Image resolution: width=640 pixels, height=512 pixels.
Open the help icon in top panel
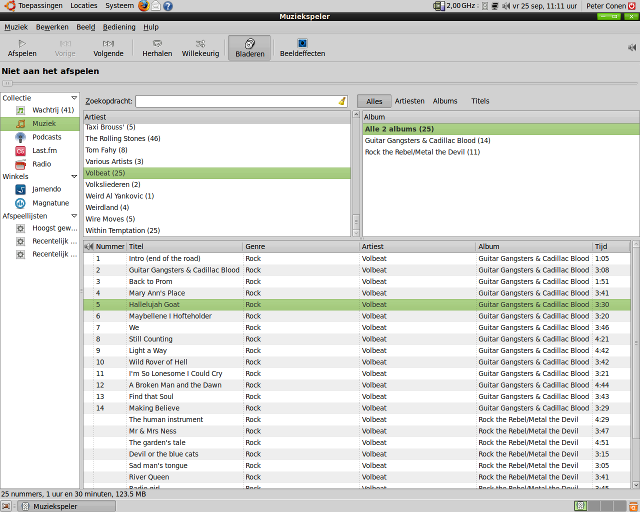pos(168,6)
